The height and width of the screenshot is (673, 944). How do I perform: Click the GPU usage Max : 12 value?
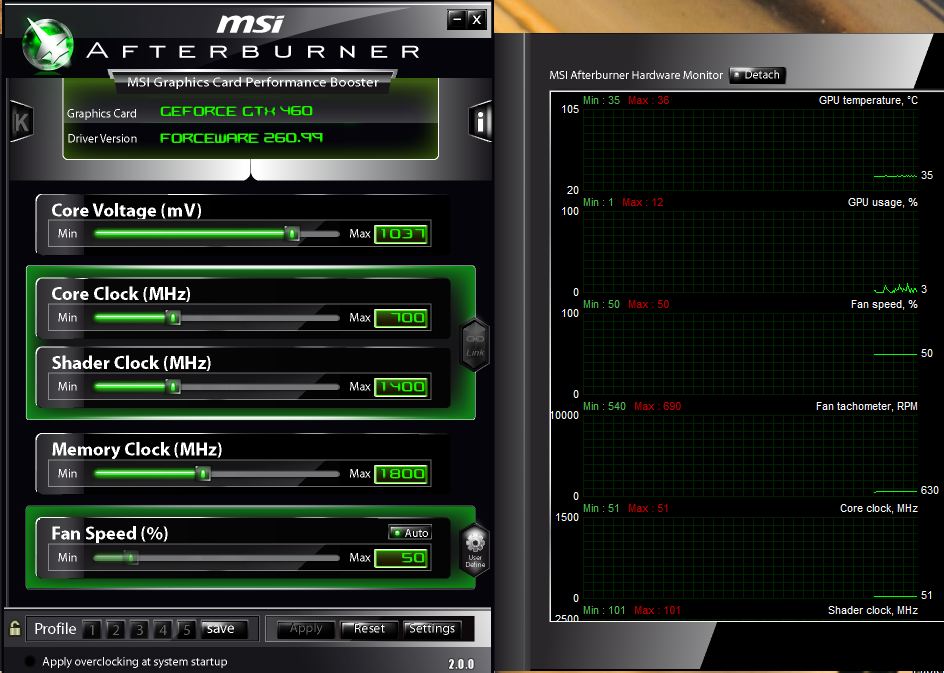(642, 202)
